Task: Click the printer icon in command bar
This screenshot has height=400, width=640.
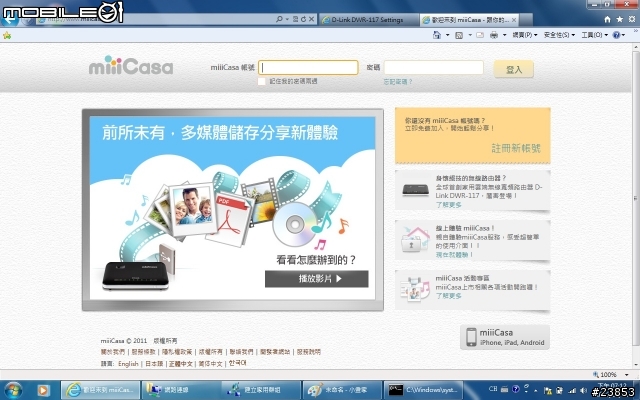Action: (494, 35)
